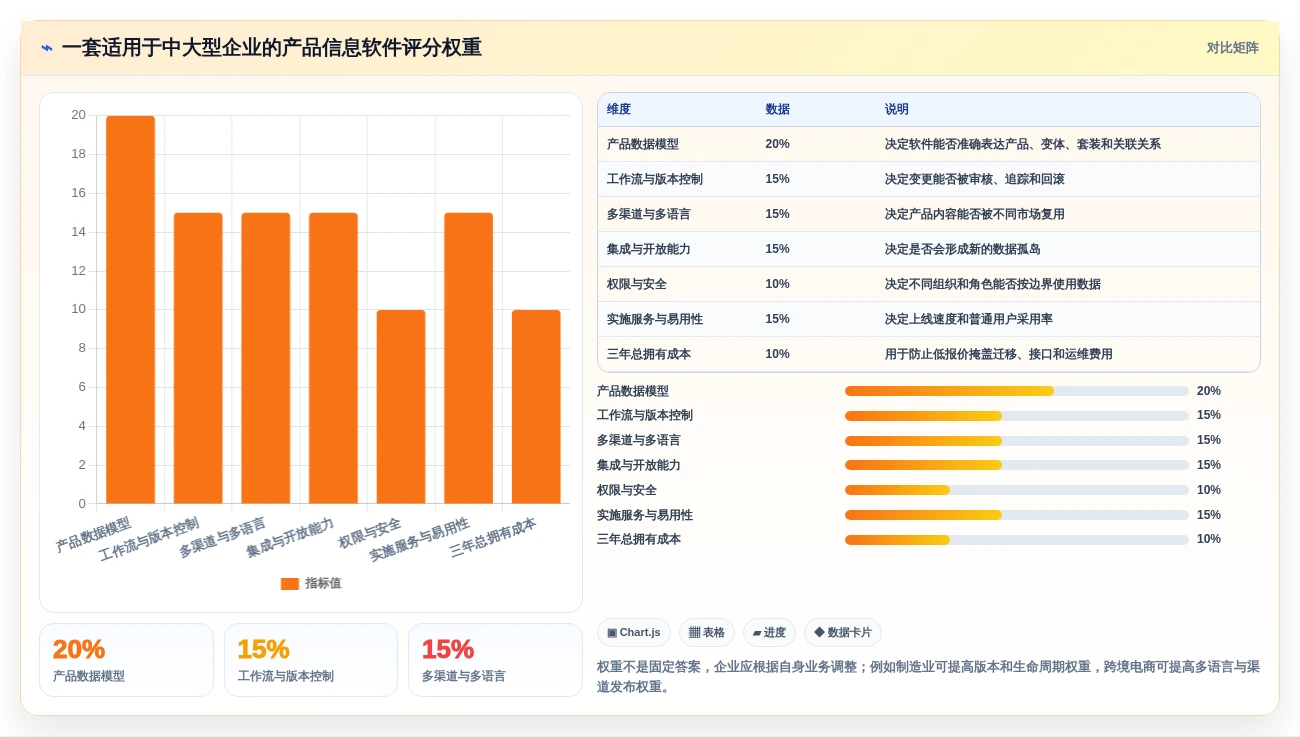
Task: Click the 权限与安全 bar in chart
Action: pyautogui.click(x=401, y=407)
